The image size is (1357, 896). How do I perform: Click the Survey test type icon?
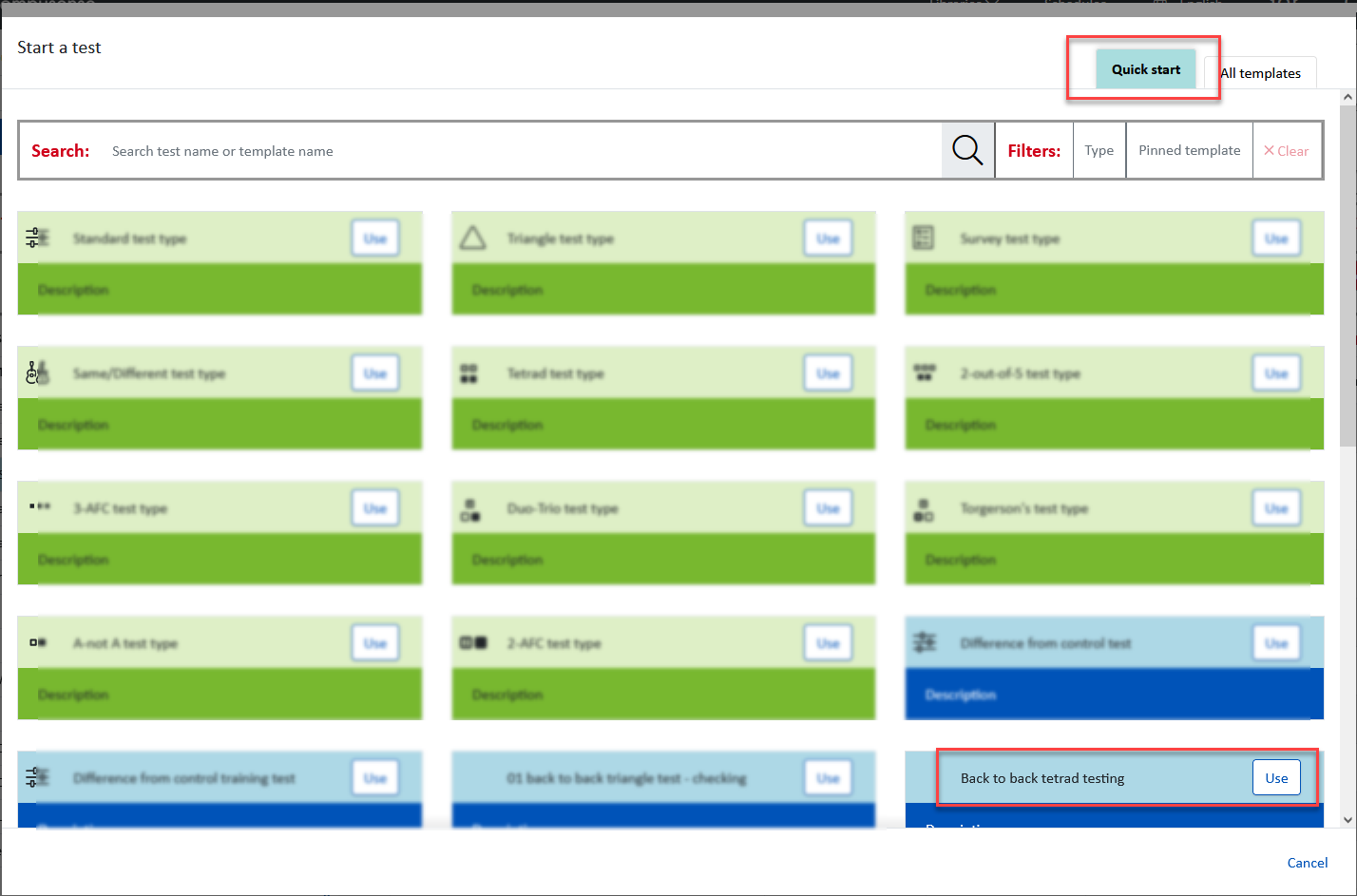click(923, 238)
